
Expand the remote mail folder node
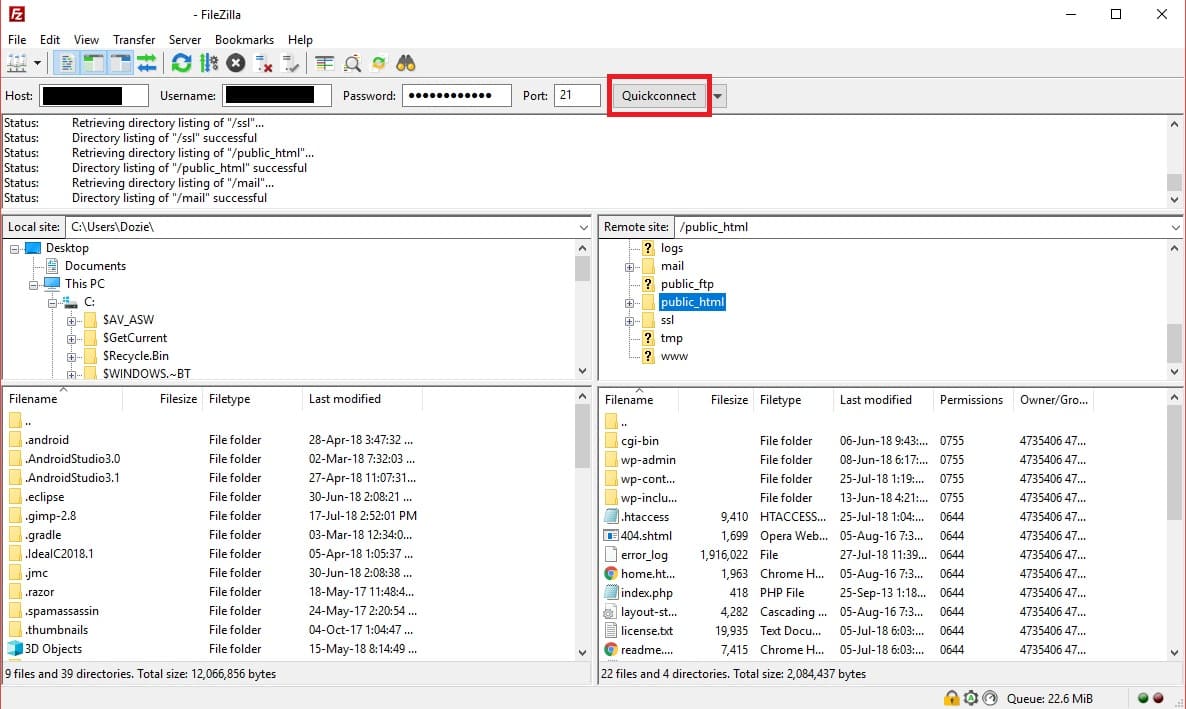tap(629, 267)
